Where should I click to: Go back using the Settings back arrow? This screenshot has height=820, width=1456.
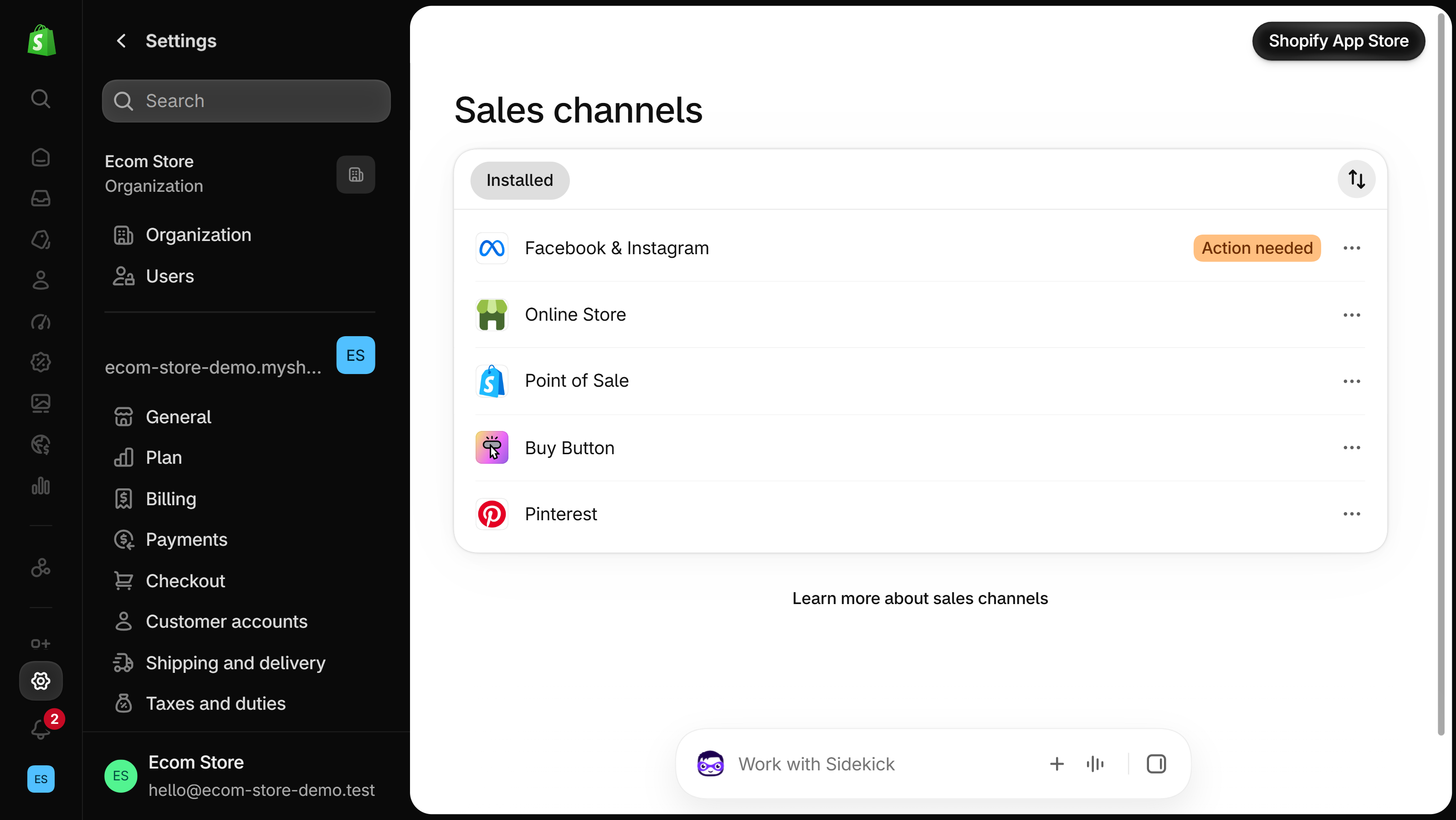coord(121,41)
